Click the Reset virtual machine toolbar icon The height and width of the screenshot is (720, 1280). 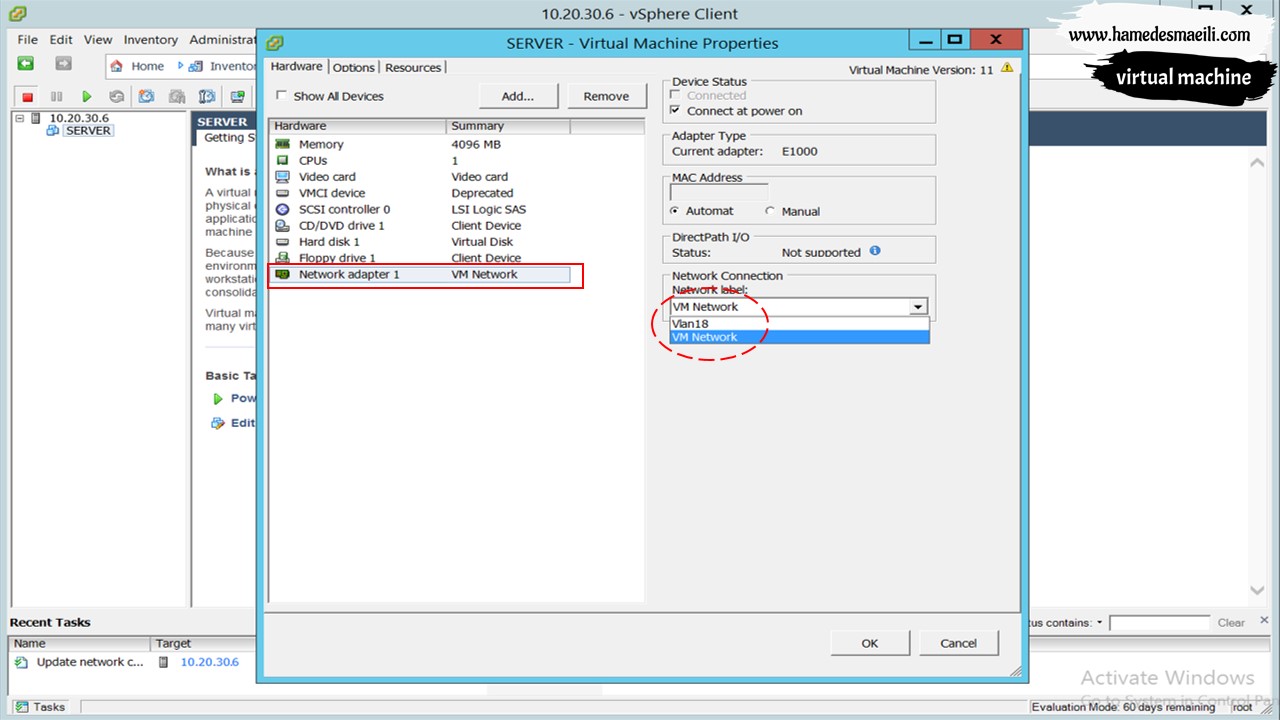[117, 97]
